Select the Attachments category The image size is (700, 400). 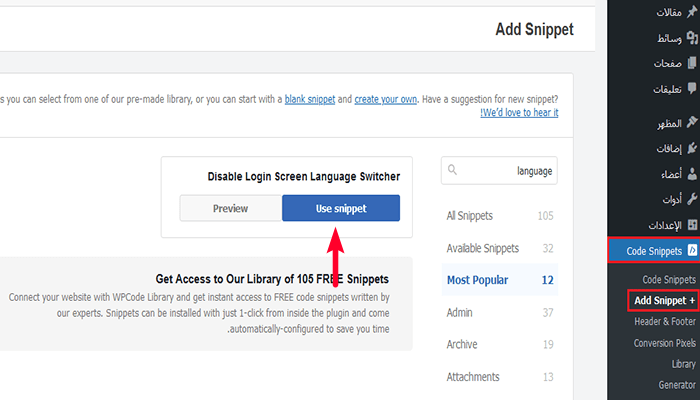(500, 377)
